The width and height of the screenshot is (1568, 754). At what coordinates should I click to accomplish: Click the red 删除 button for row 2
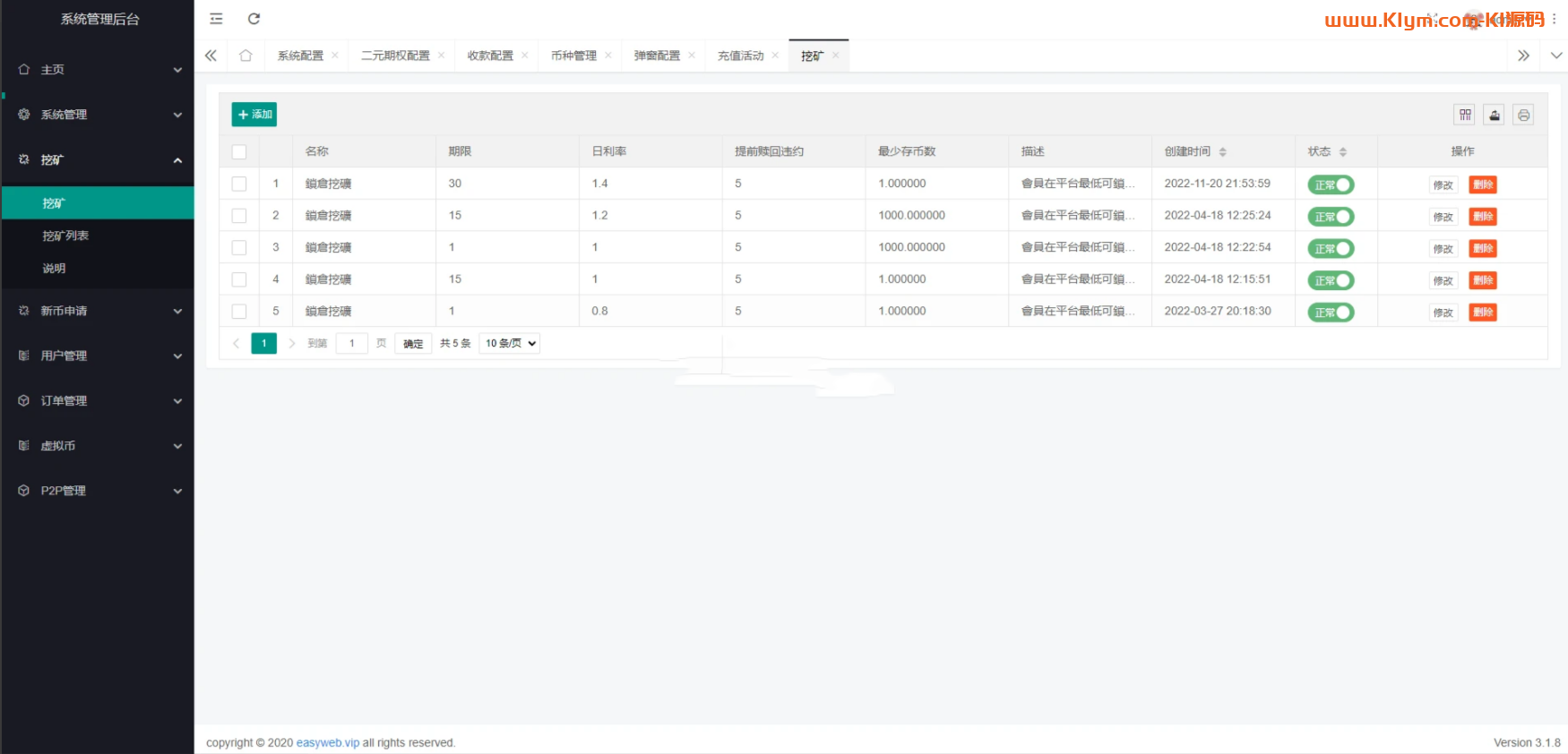(x=1483, y=217)
